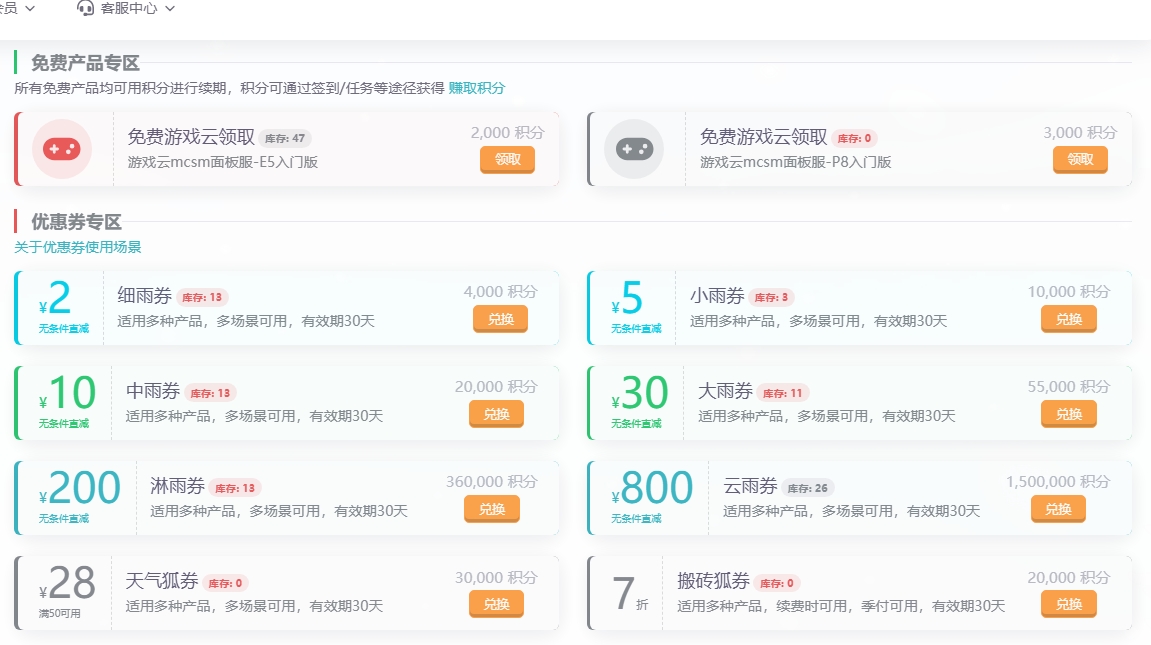Hit 兑换 for the 中雨券 coupon

[x=496, y=414]
